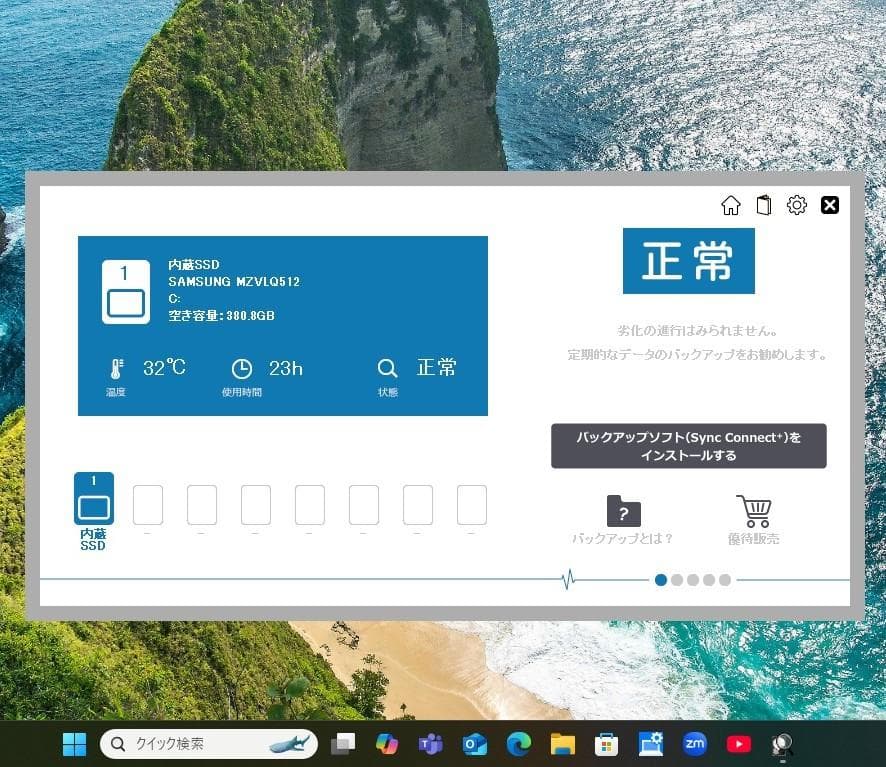Click the blue 正常 status banner

pos(688,261)
